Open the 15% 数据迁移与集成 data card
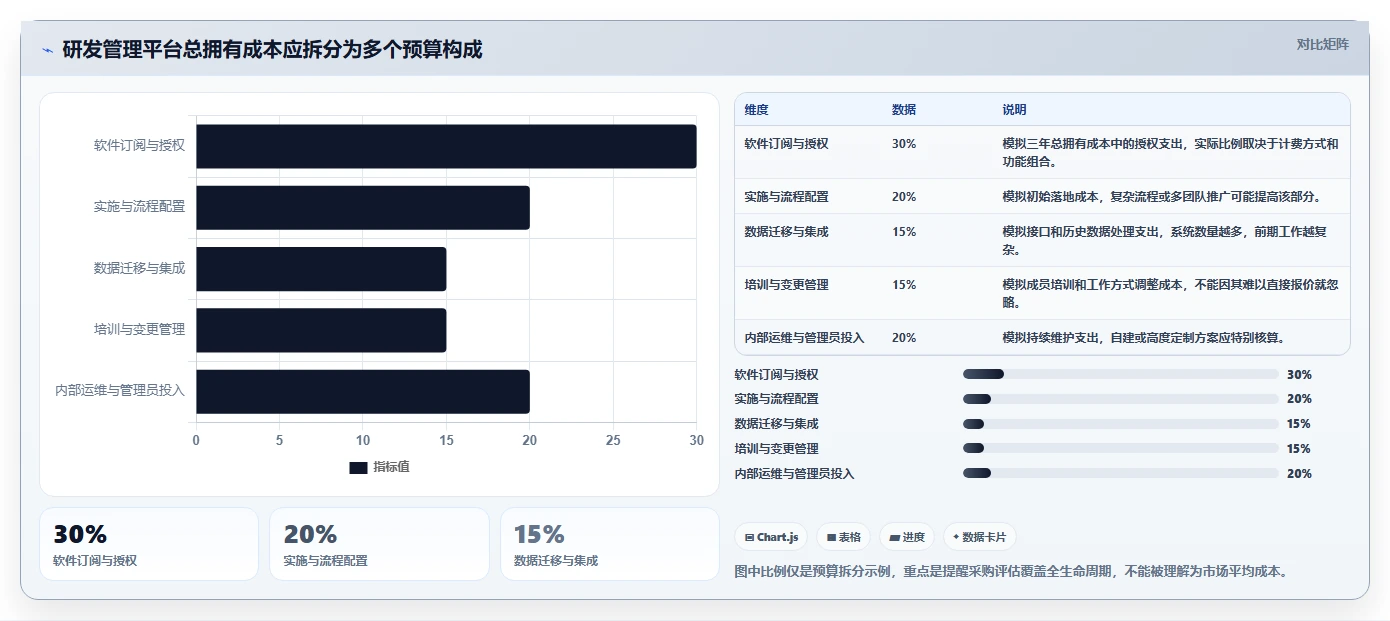Viewport: 1390px width, 621px height. (610, 544)
